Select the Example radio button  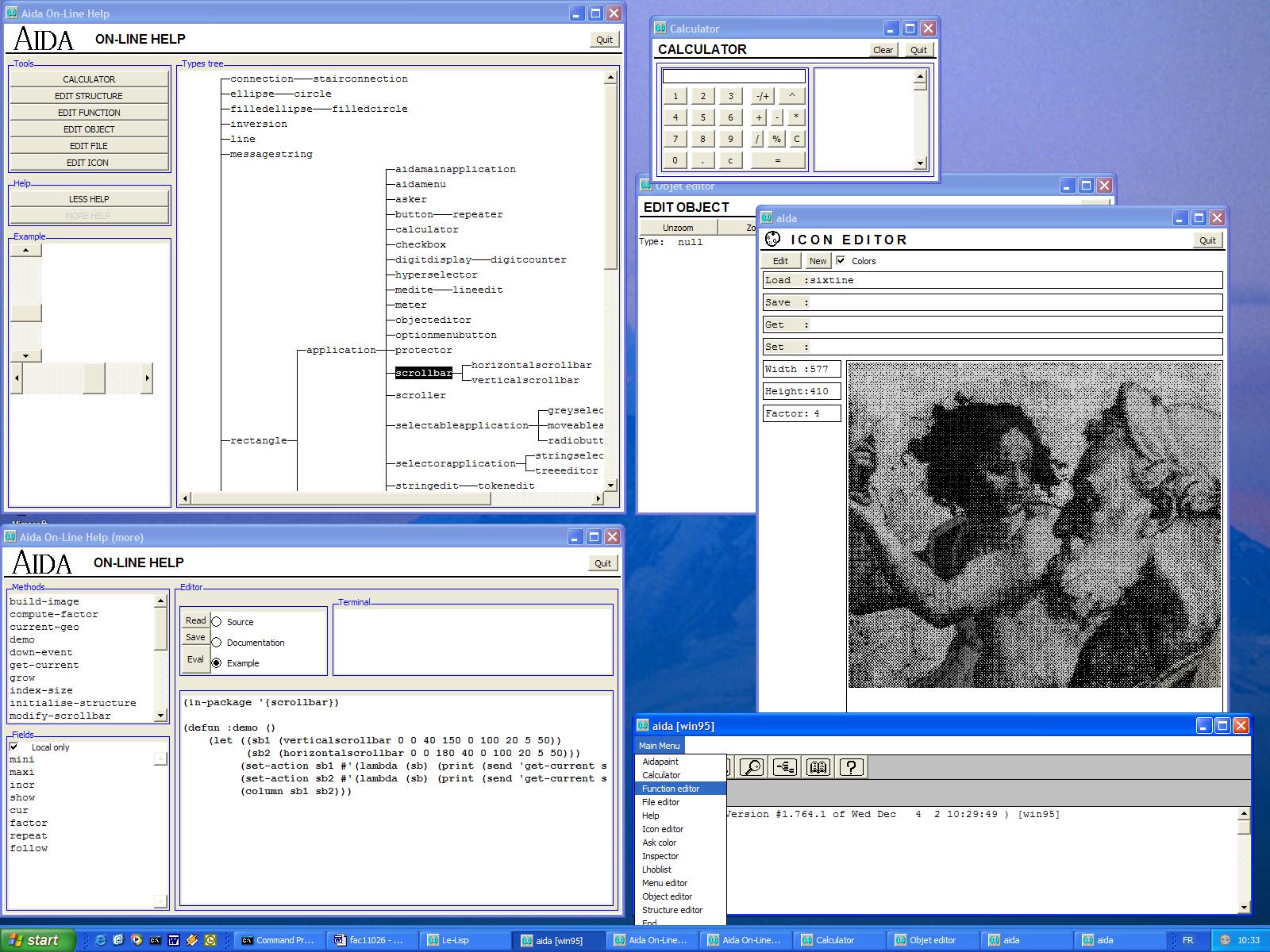coord(216,663)
